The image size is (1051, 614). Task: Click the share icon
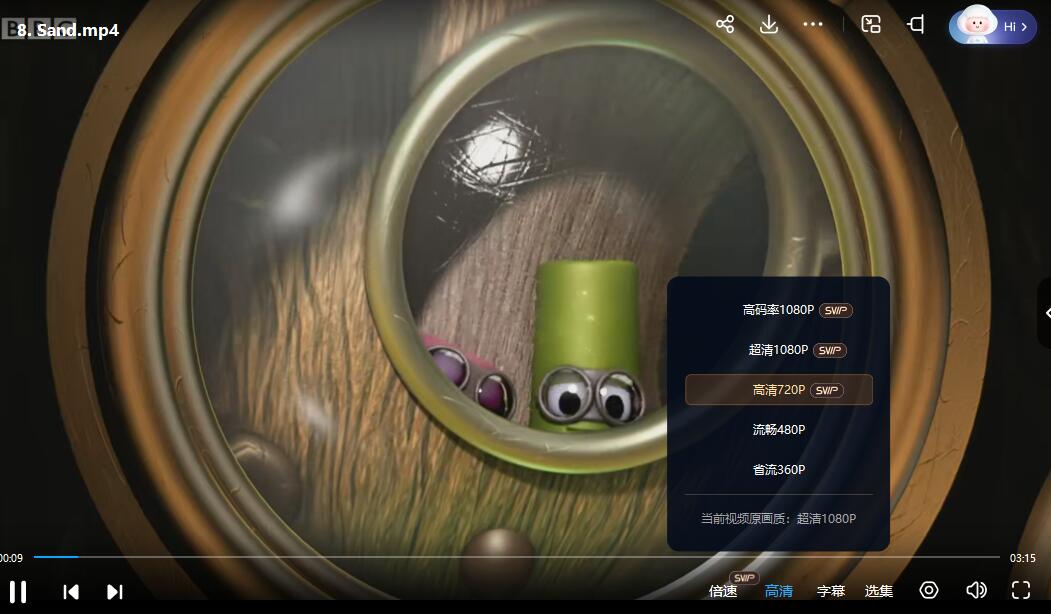[725, 25]
